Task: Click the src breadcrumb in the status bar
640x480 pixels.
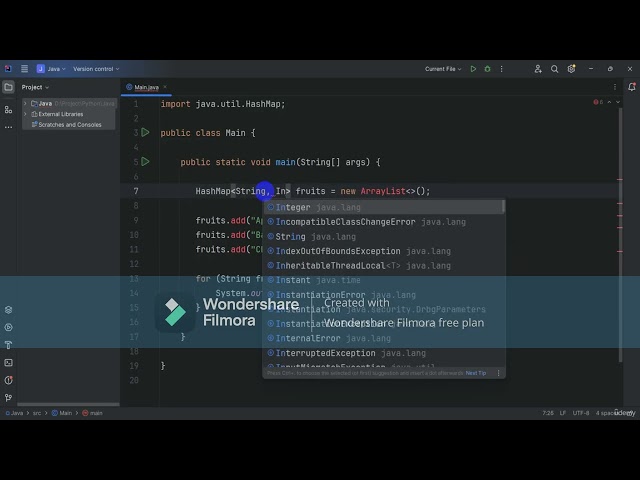Action: coord(37,413)
